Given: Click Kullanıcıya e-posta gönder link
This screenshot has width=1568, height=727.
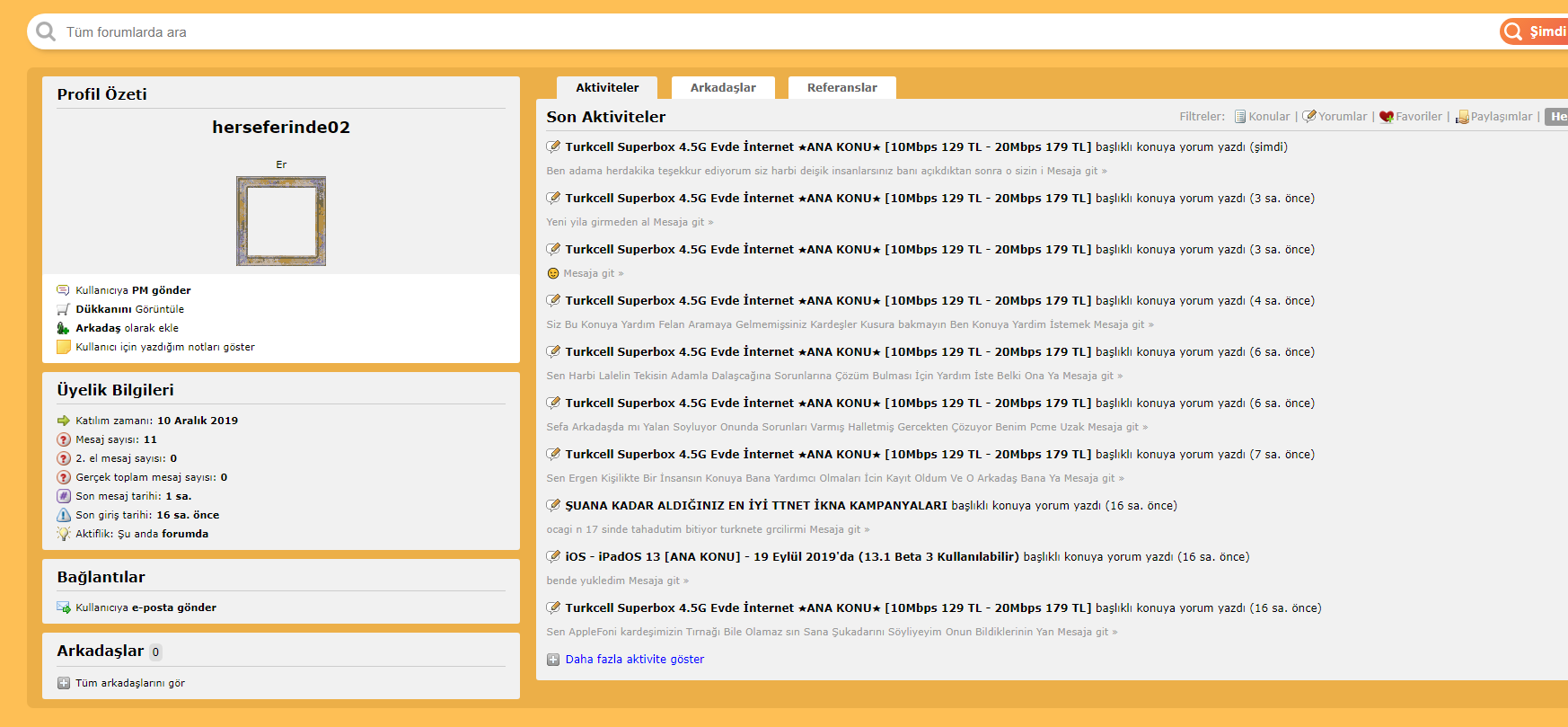Looking at the screenshot, I should click(145, 607).
